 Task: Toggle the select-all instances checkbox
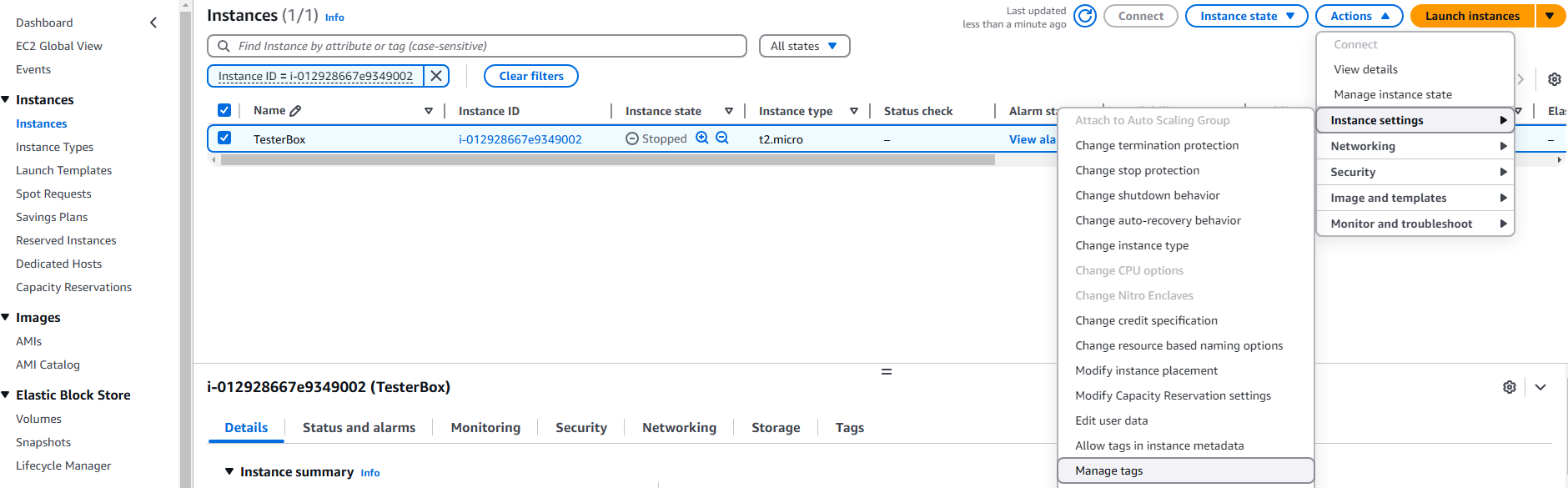pos(224,110)
